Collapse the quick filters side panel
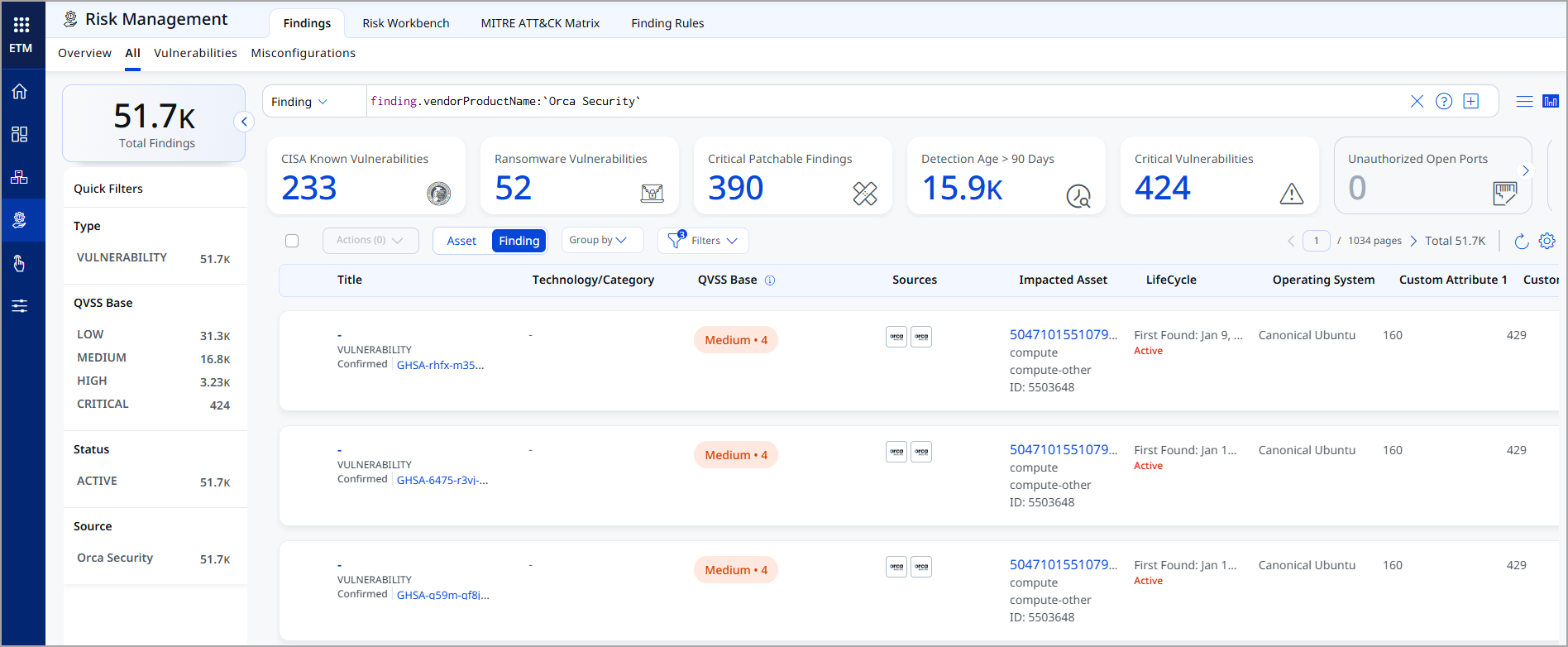The image size is (1568, 647). (244, 122)
